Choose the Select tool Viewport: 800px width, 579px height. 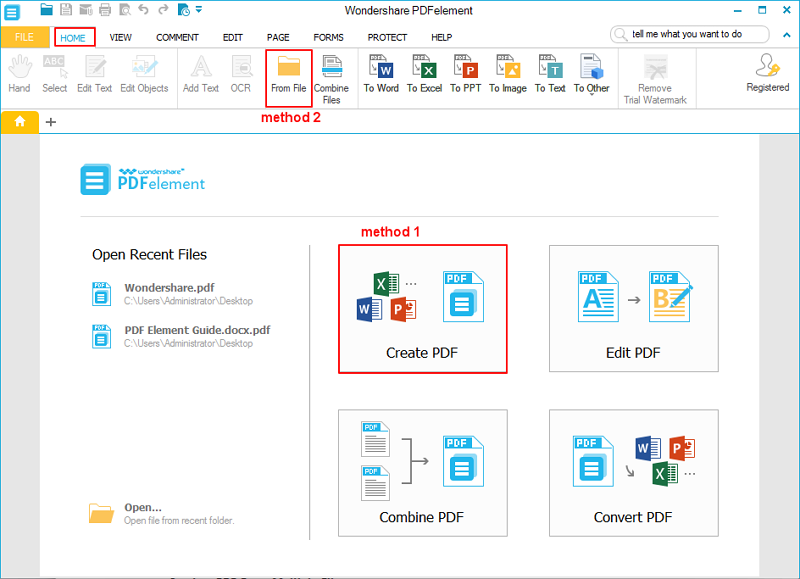(55, 74)
